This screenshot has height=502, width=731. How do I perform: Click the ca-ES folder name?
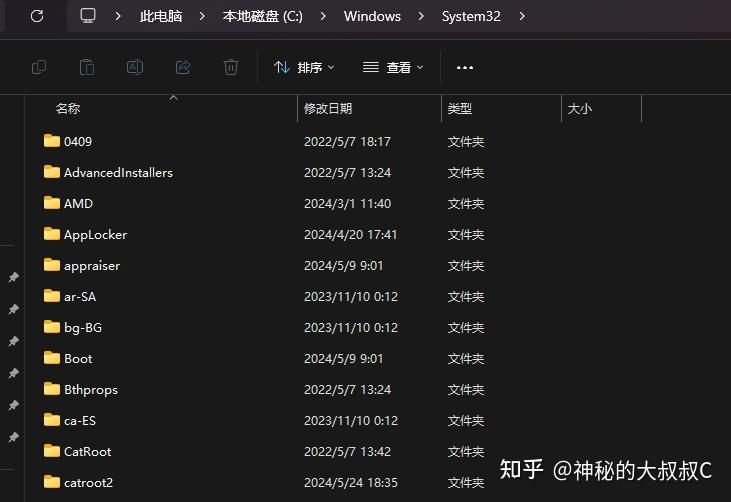(80, 420)
